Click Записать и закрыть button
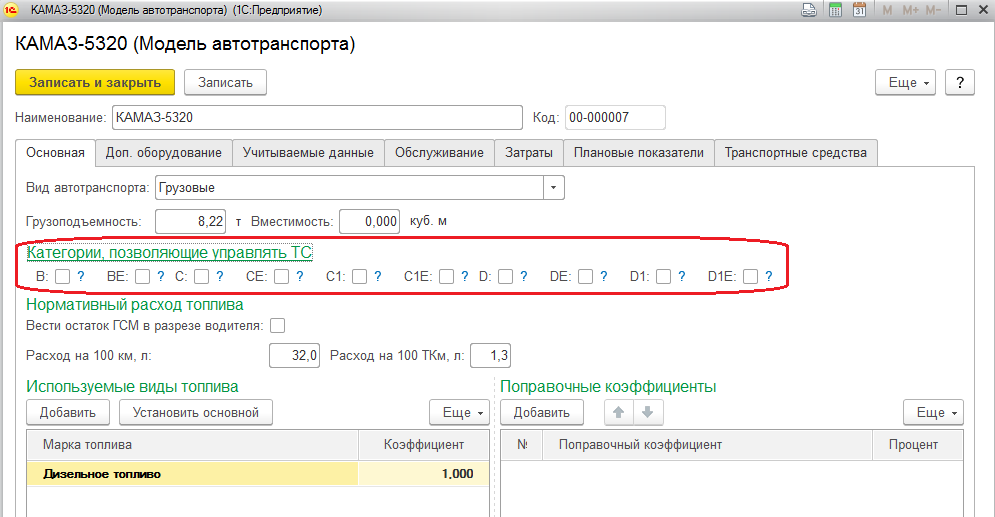 [95, 82]
